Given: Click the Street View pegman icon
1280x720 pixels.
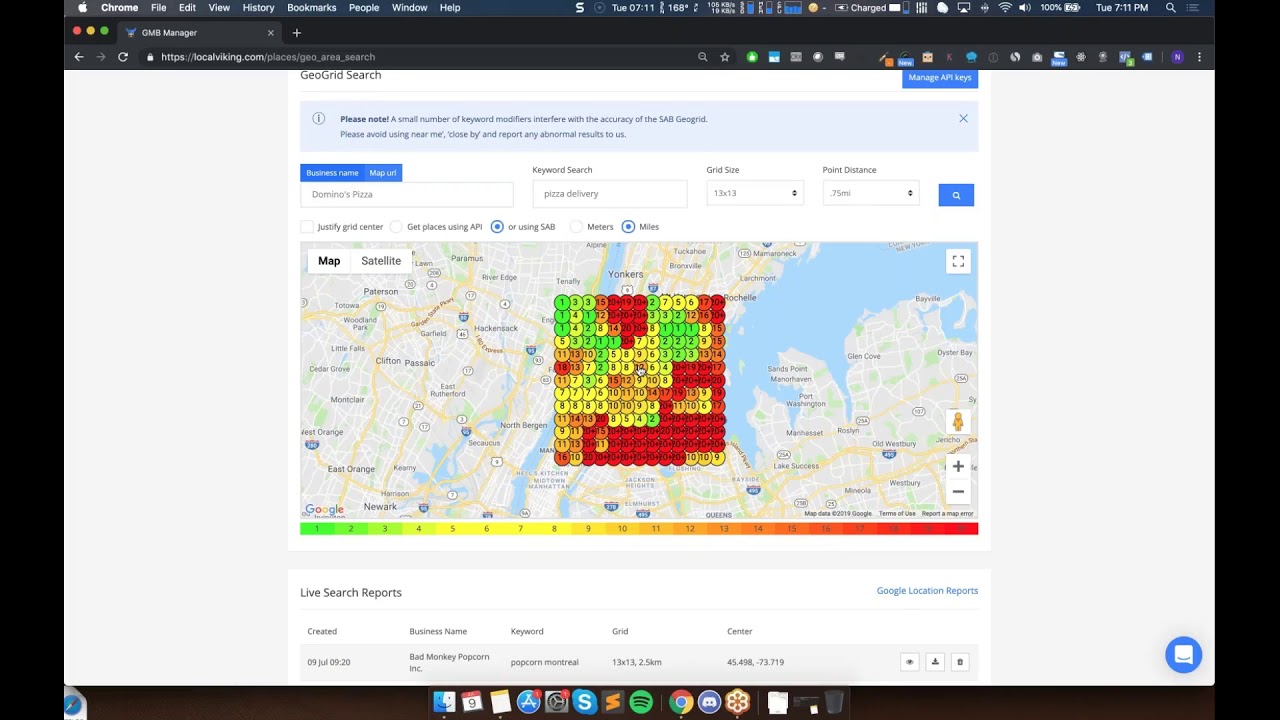Looking at the screenshot, I should [x=958, y=422].
